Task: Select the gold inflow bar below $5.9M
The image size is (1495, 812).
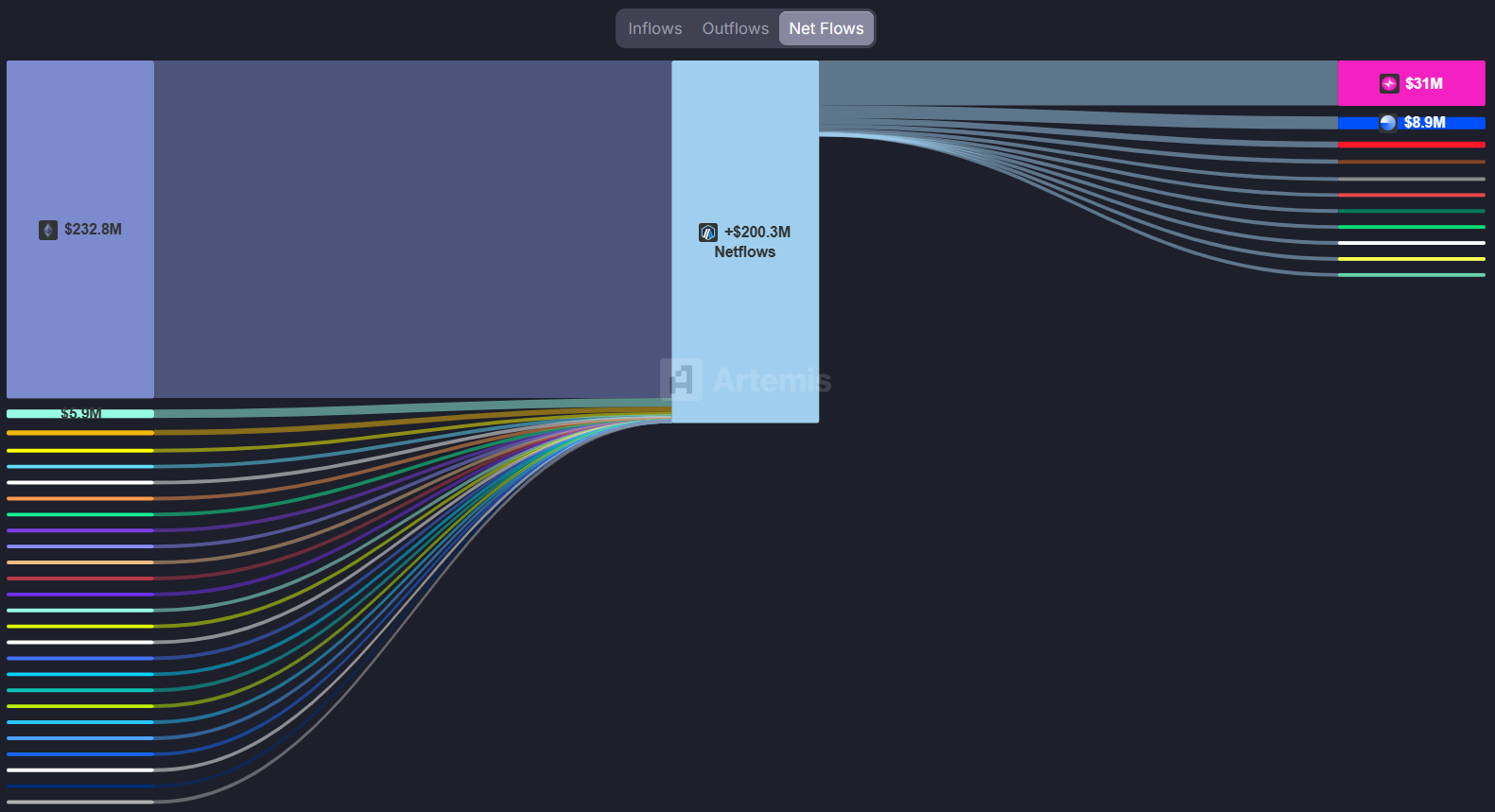Action: tap(80, 433)
